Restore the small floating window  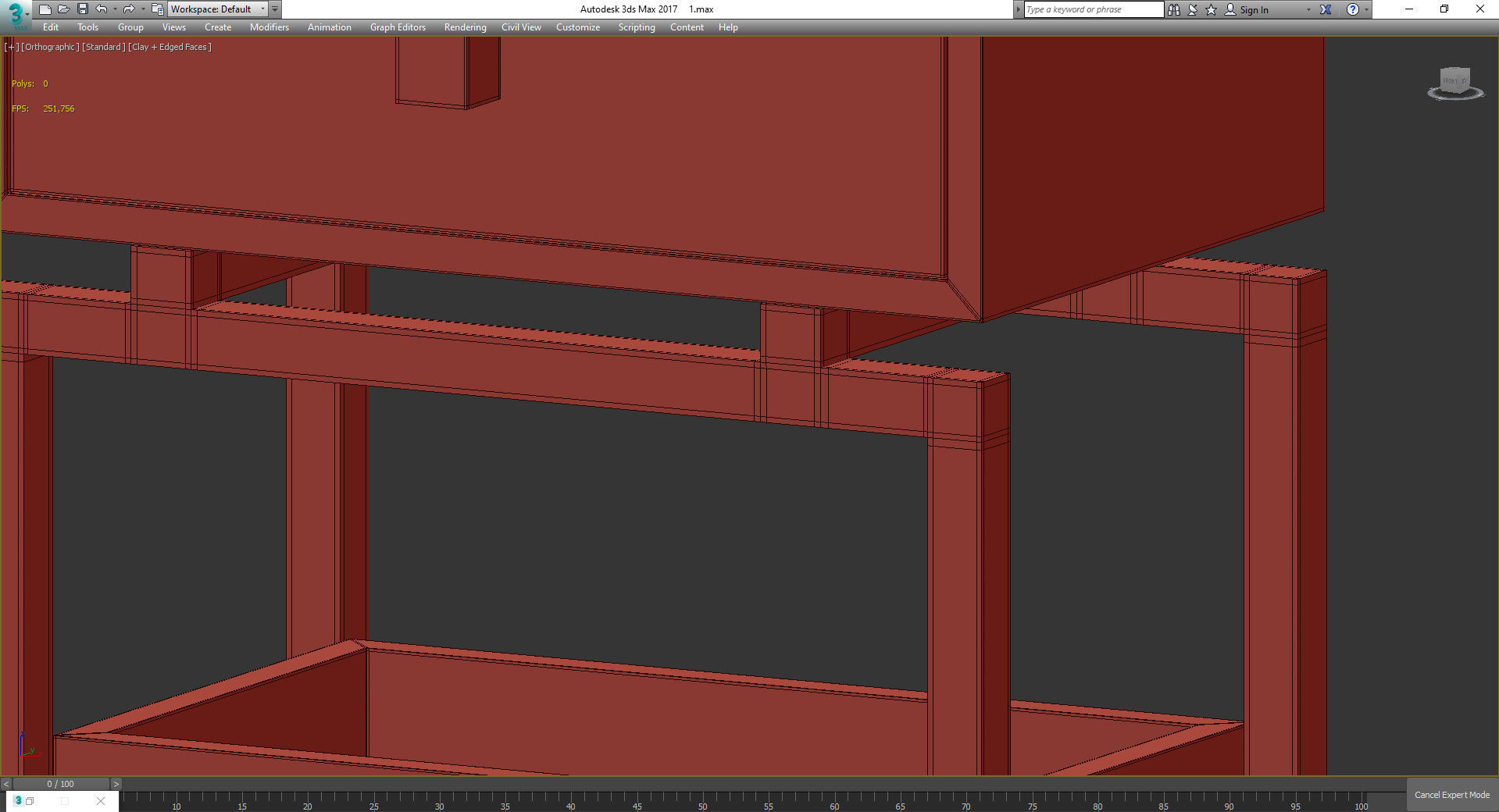tap(30, 800)
